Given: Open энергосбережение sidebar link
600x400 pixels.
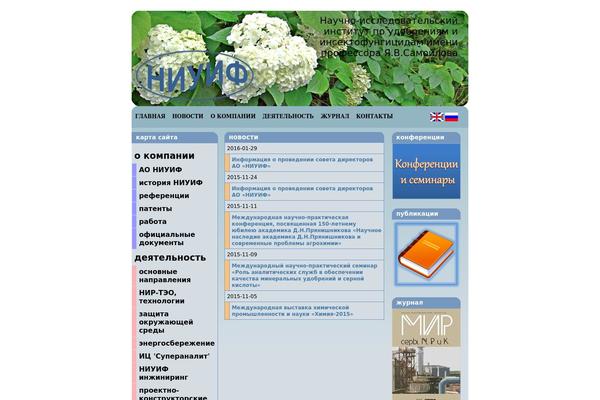Looking at the screenshot, I should point(176,343).
